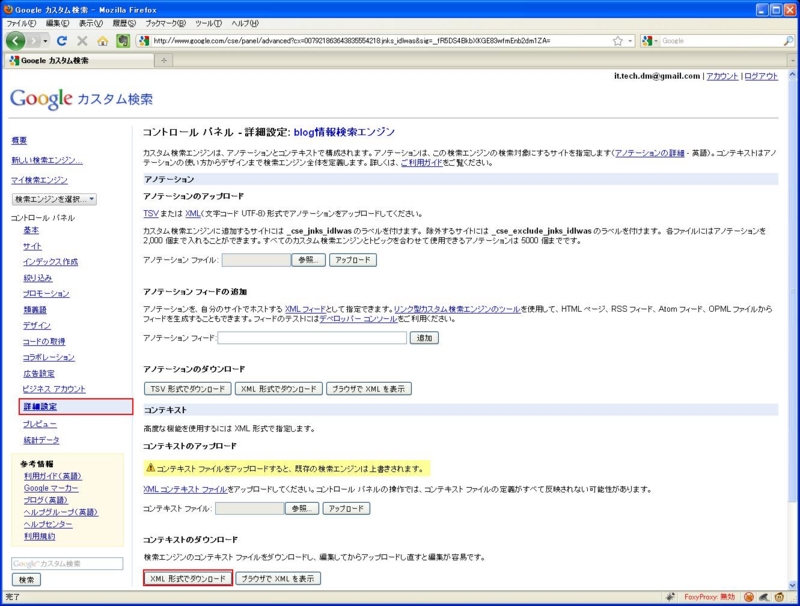800x606 pixels.
Task: Open the 編集 menu
Action: pyautogui.click(x=57, y=23)
